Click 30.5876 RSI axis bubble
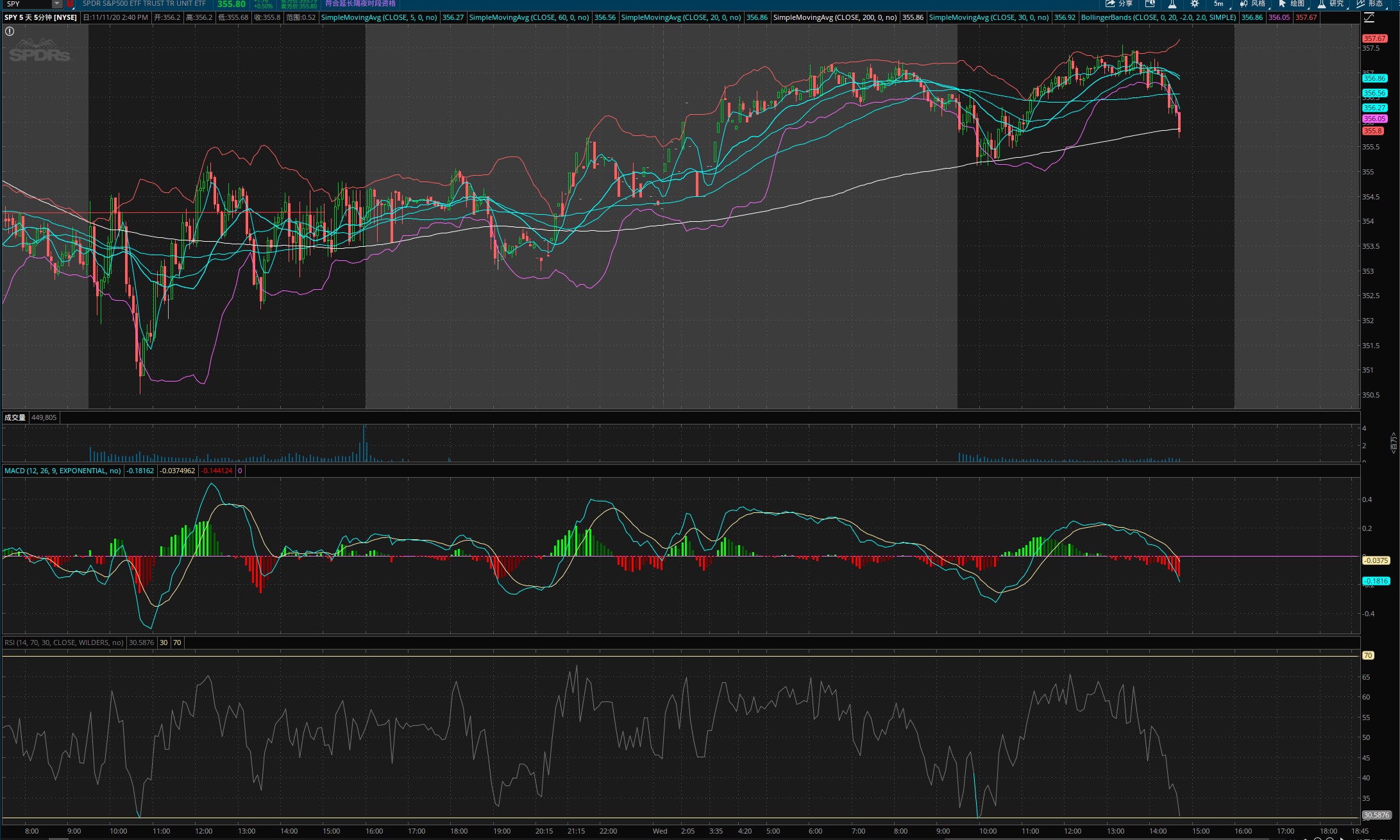Viewport: 1400px width, 840px height. [1376, 816]
